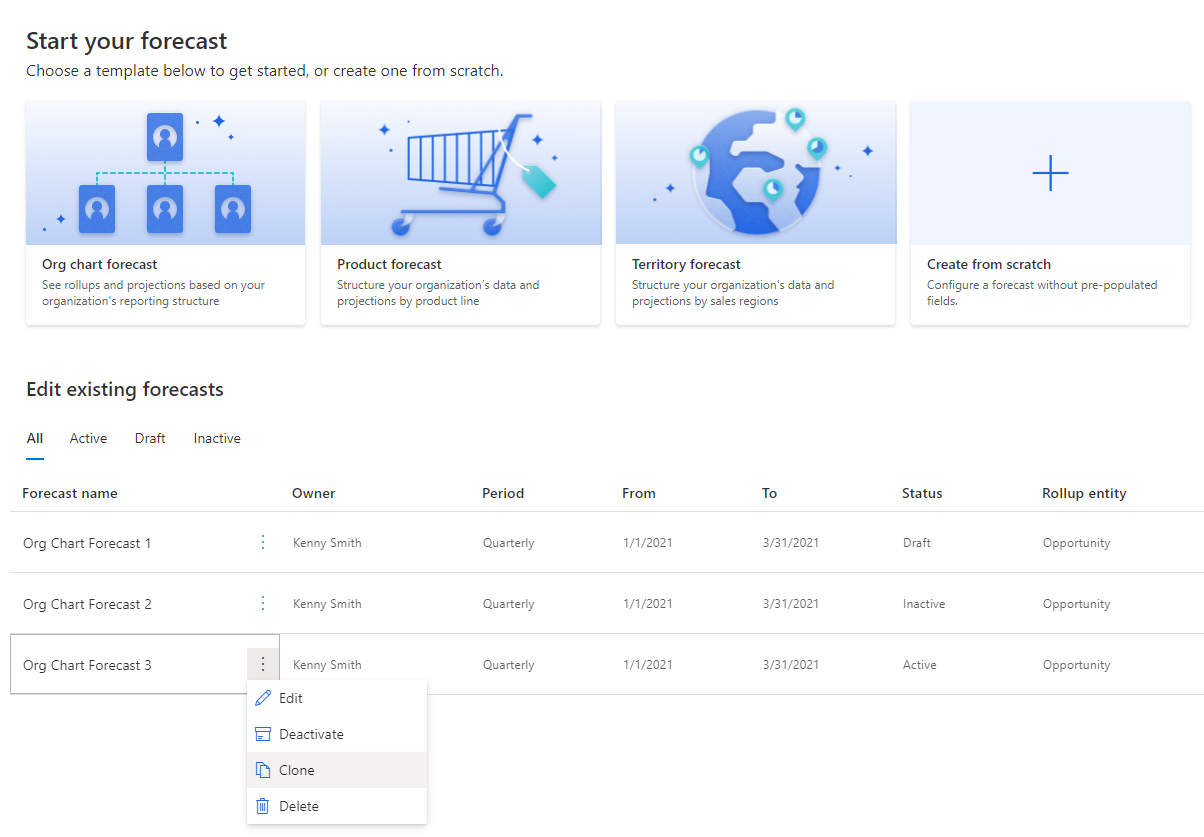
Task: Sort by Status column header
Action: pyautogui.click(x=922, y=493)
